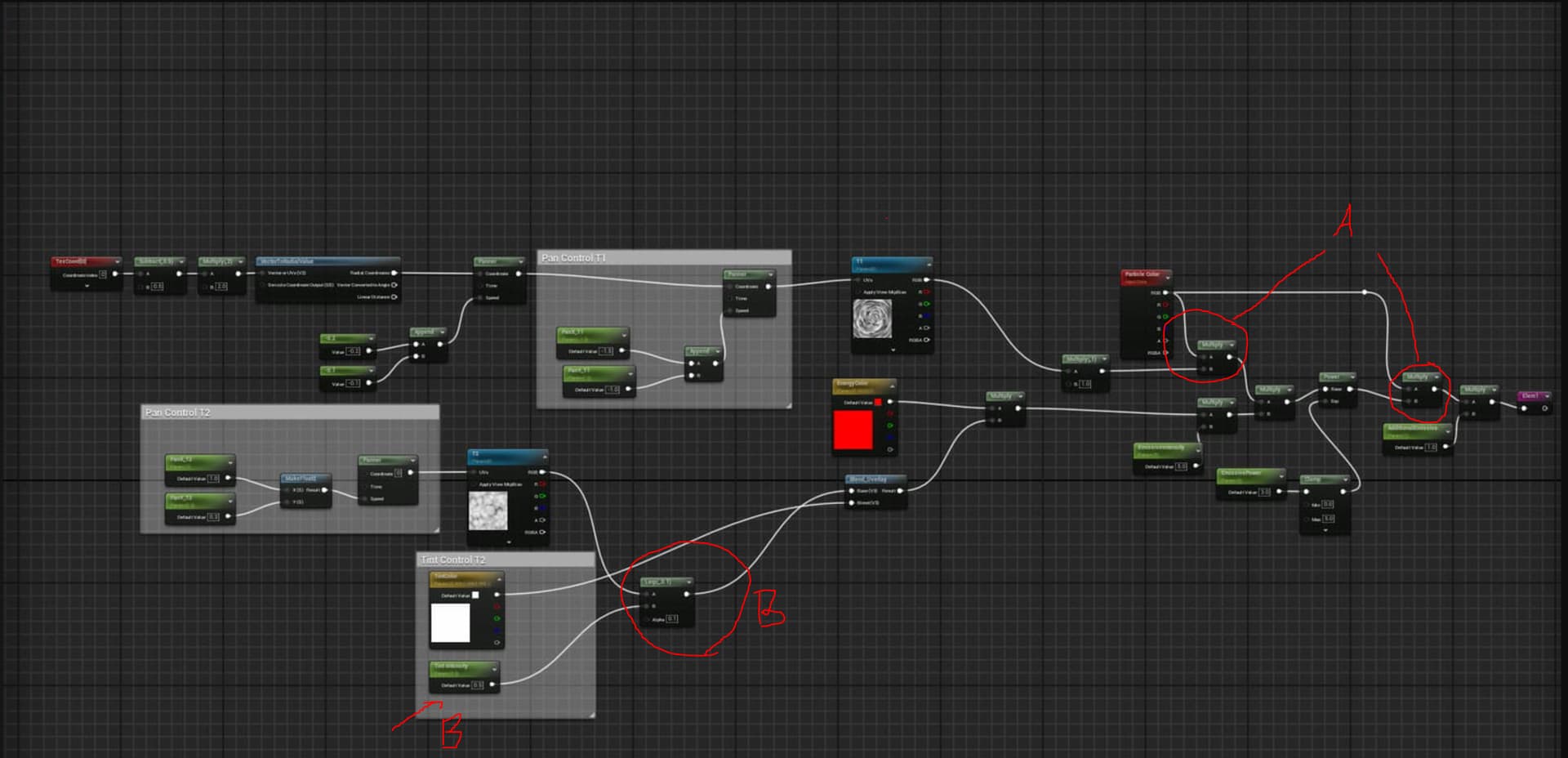Click the TexCoord node output pin

tap(114, 274)
